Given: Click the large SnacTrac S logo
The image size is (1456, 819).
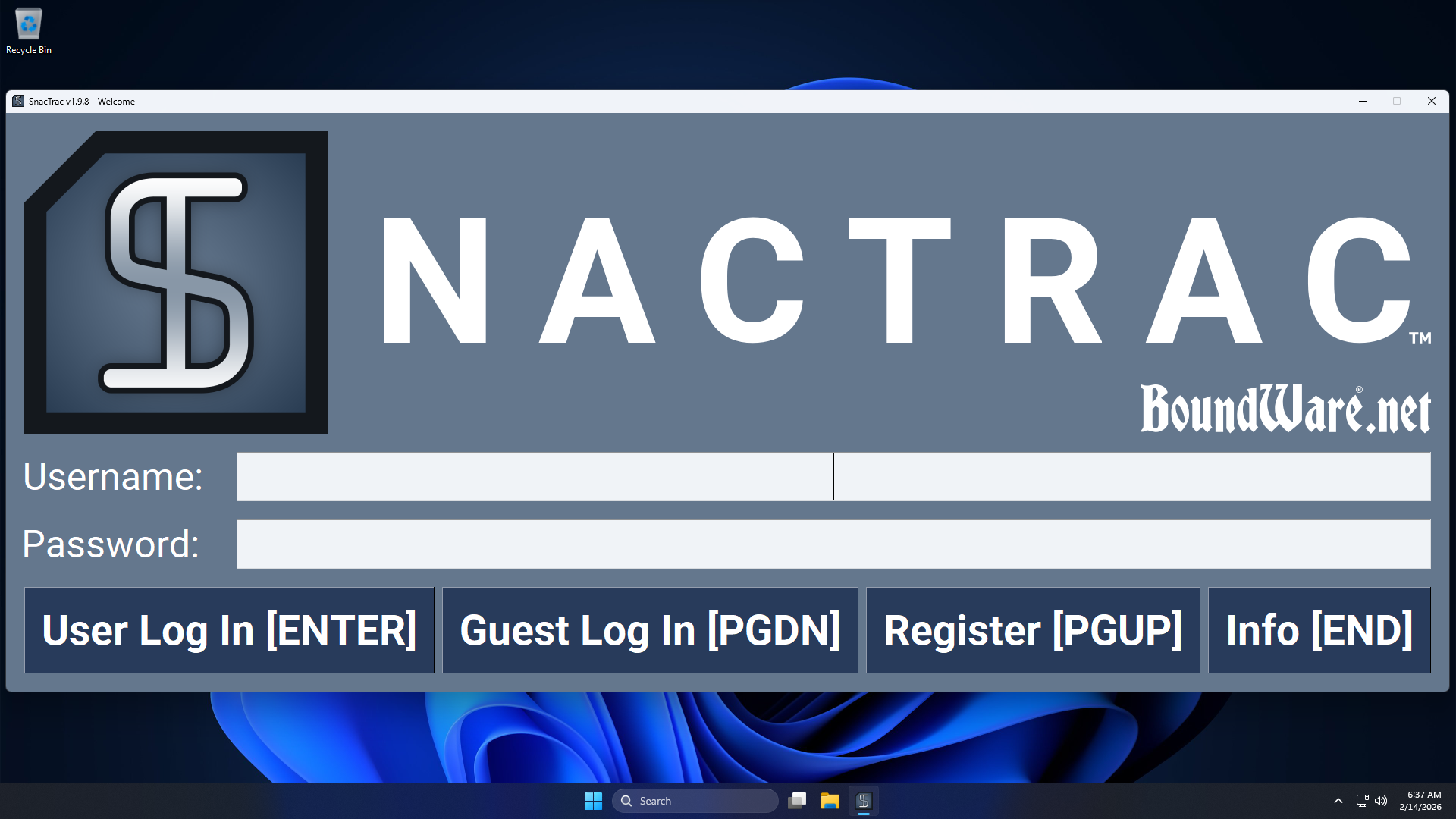Looking at the screenshot, I should (176, 282).
